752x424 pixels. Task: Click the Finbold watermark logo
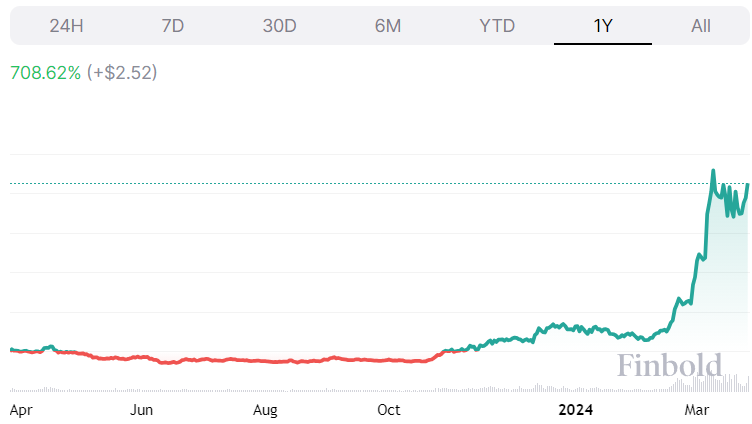668,366
